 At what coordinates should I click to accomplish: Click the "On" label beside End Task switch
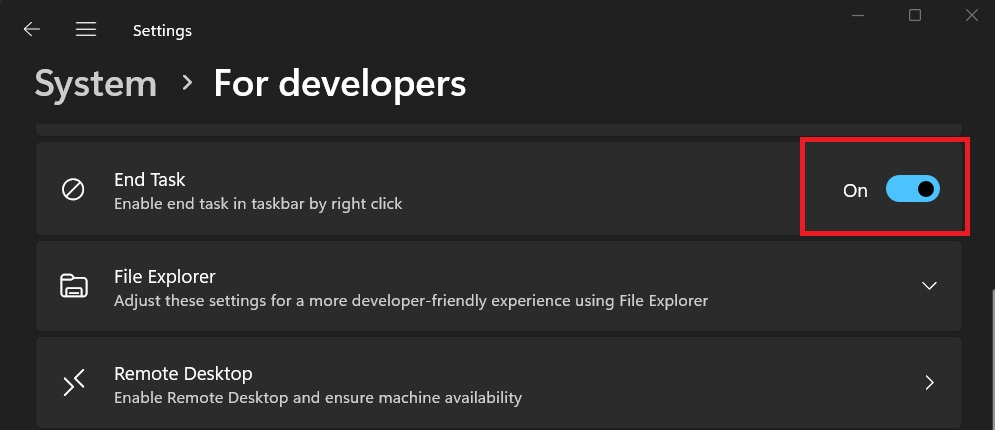coord(855,190)
